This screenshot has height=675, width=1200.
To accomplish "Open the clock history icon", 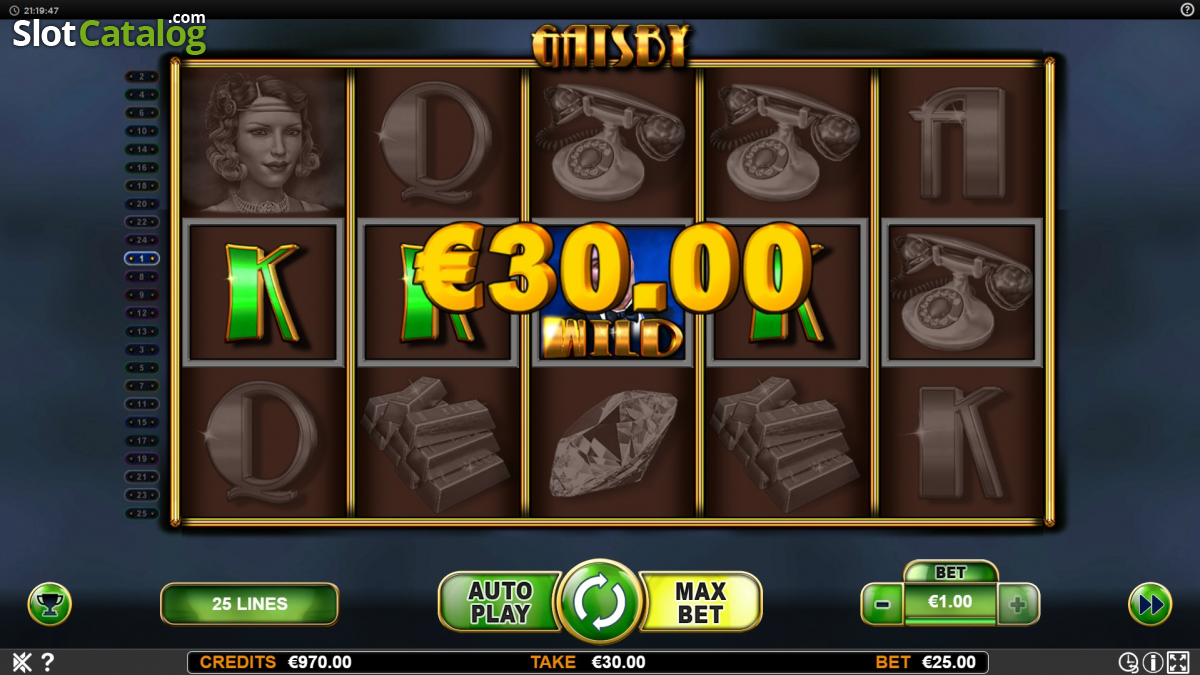I will click(1128, 662).
